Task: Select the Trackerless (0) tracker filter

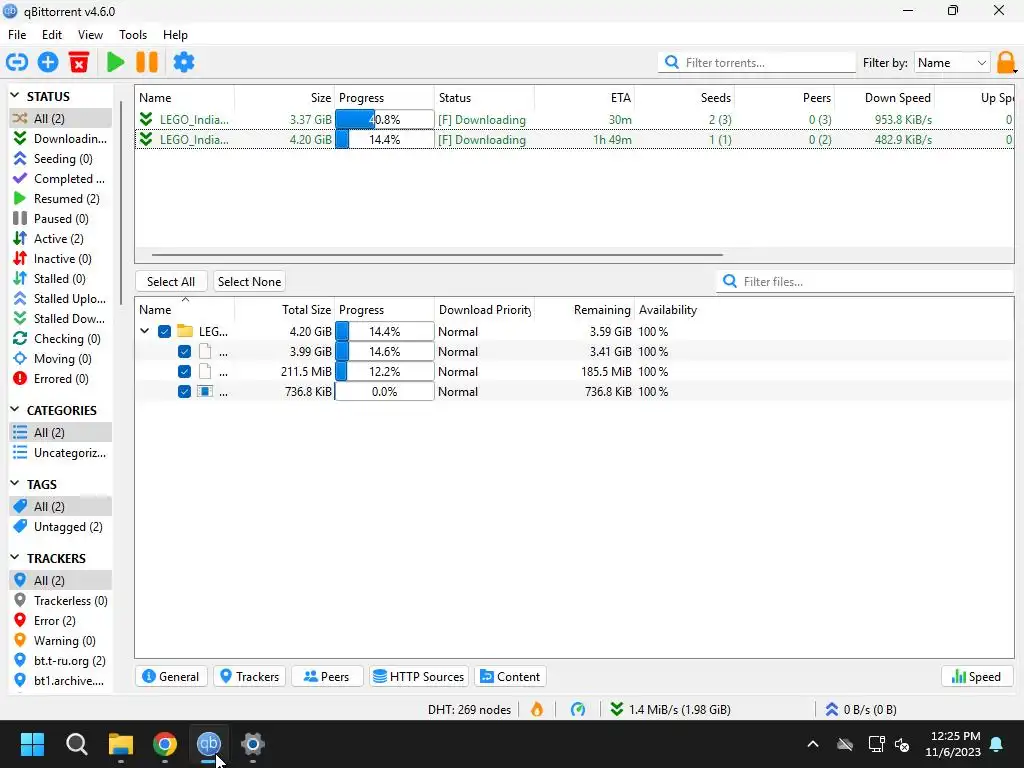Action: (x=60, y=601)
